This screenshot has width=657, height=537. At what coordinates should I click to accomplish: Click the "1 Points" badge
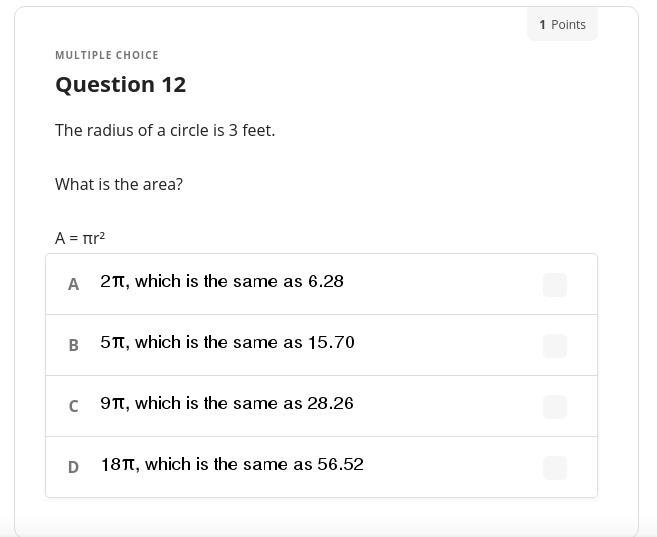[x=562, y=24]
